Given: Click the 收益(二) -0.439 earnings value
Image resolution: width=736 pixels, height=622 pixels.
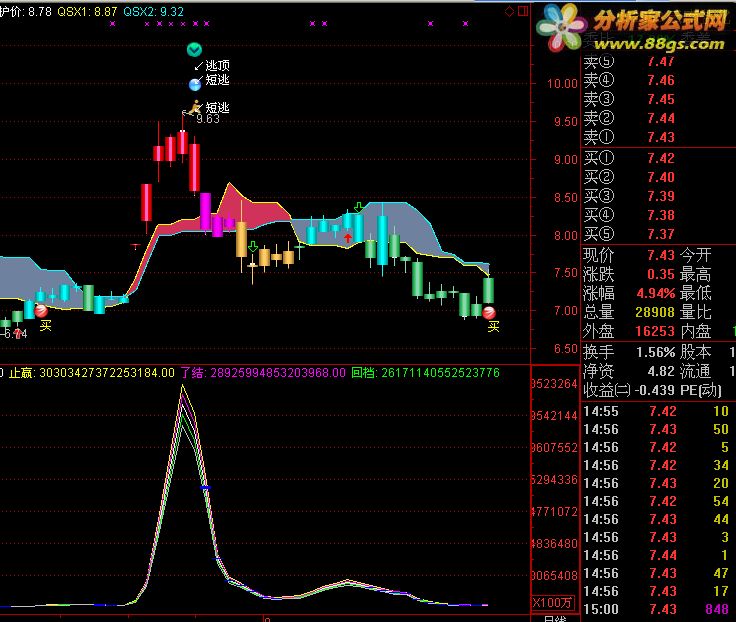Looking at the screenshot, I should click(655, 390).
